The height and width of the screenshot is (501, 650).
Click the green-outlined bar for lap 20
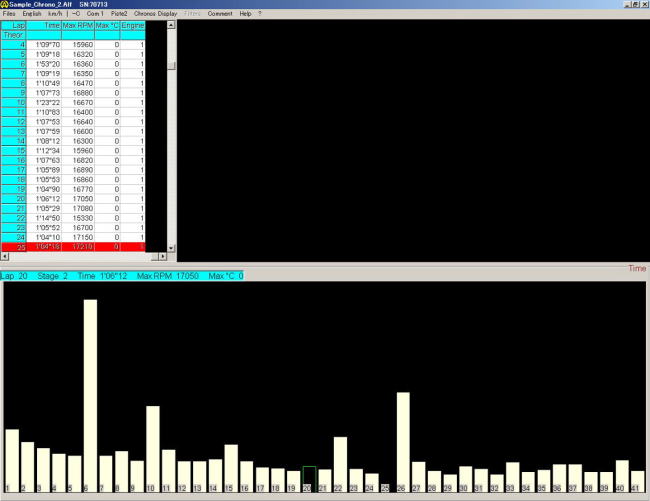point(309,479)
